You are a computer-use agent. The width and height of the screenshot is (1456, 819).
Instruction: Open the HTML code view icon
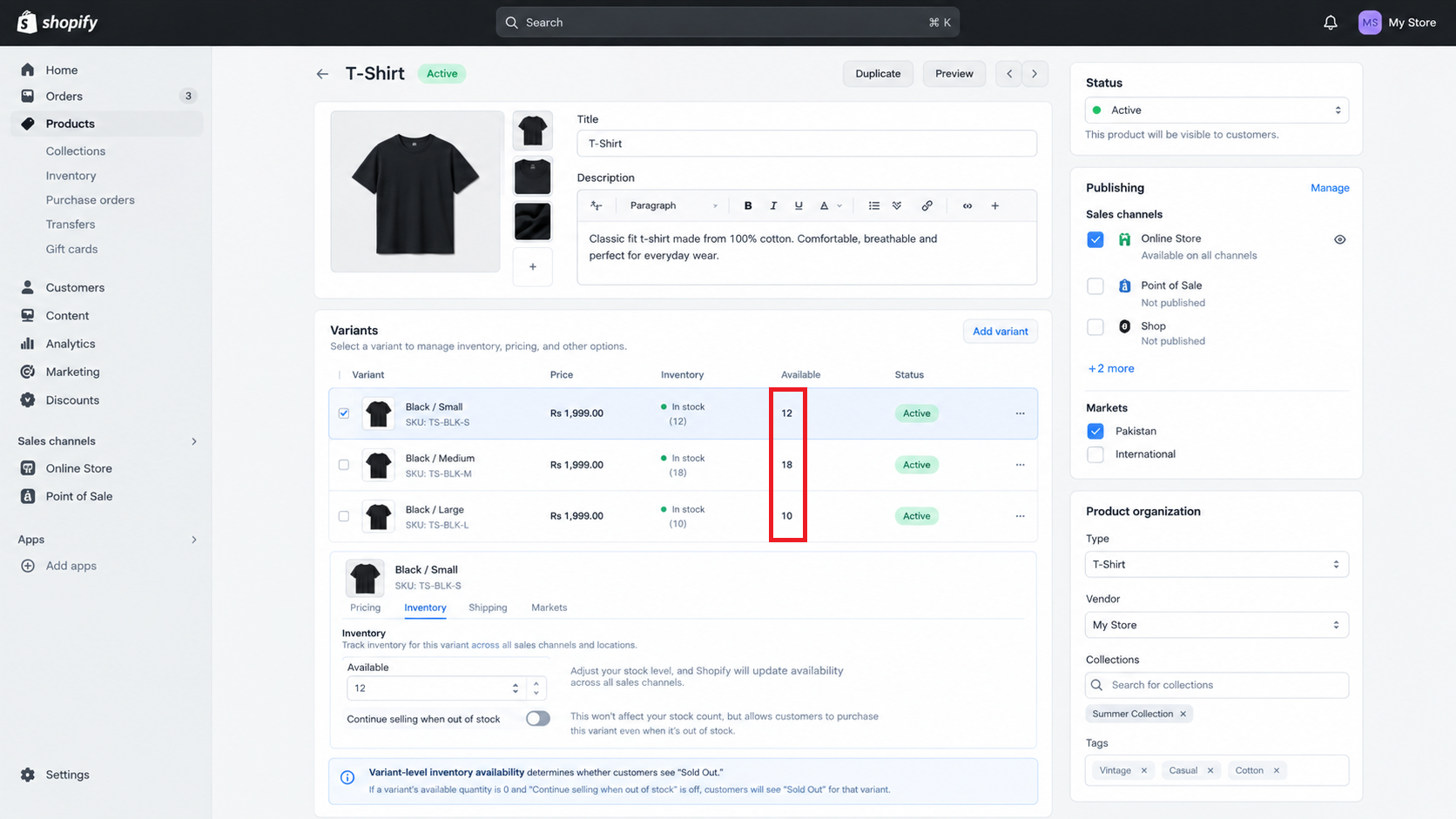point(967,205)
